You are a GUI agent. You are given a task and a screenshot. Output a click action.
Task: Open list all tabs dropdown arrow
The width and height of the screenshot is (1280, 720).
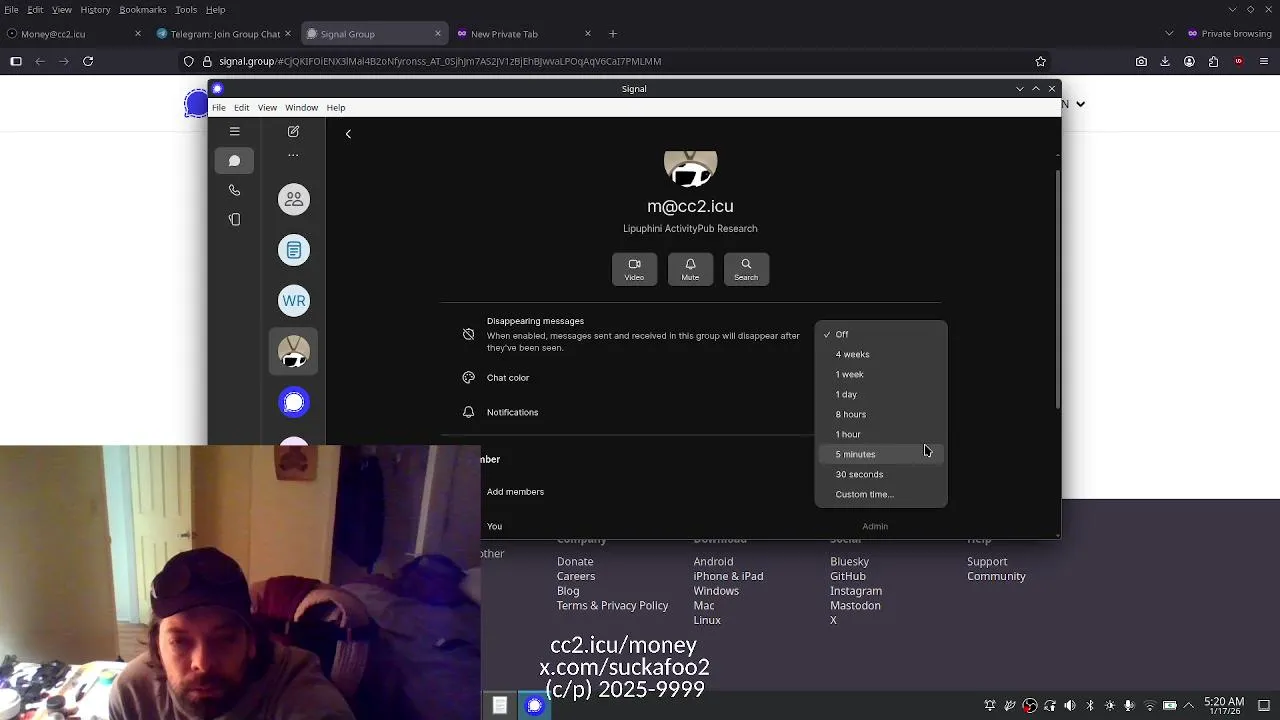[1169, 34]
